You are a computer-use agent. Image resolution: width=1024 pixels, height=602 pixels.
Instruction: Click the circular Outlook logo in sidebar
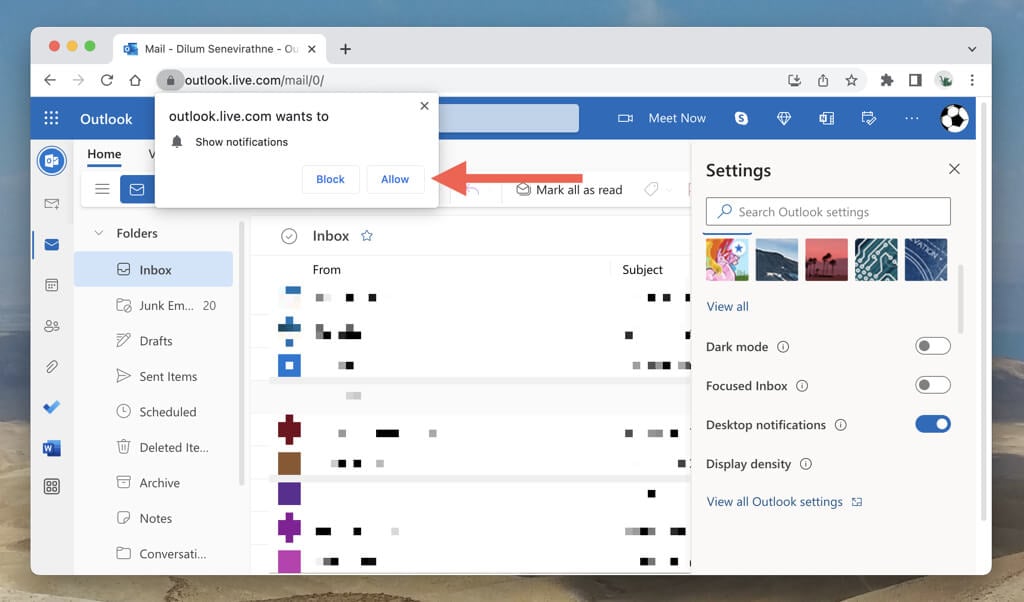point(52,161)
